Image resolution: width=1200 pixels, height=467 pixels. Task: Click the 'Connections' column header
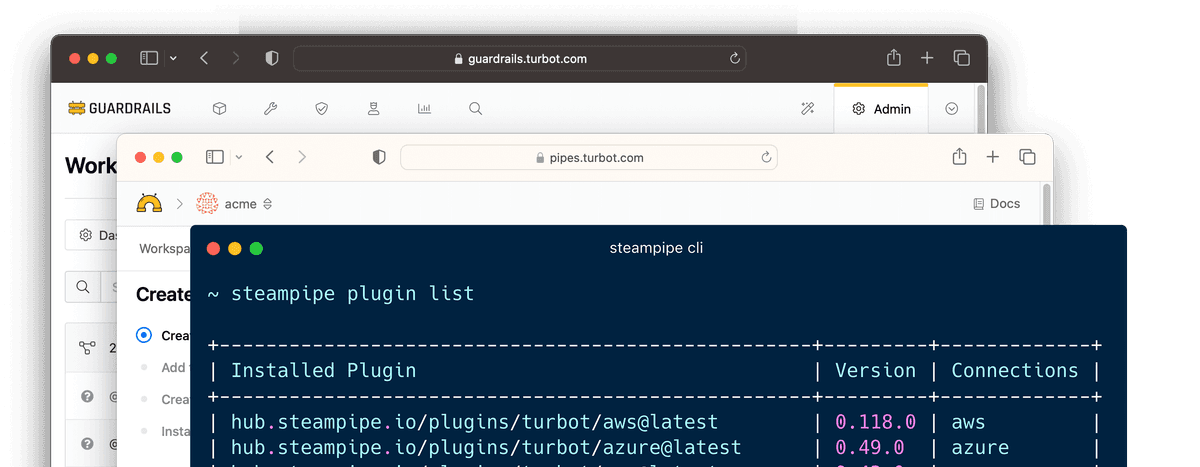[1014, 370]
